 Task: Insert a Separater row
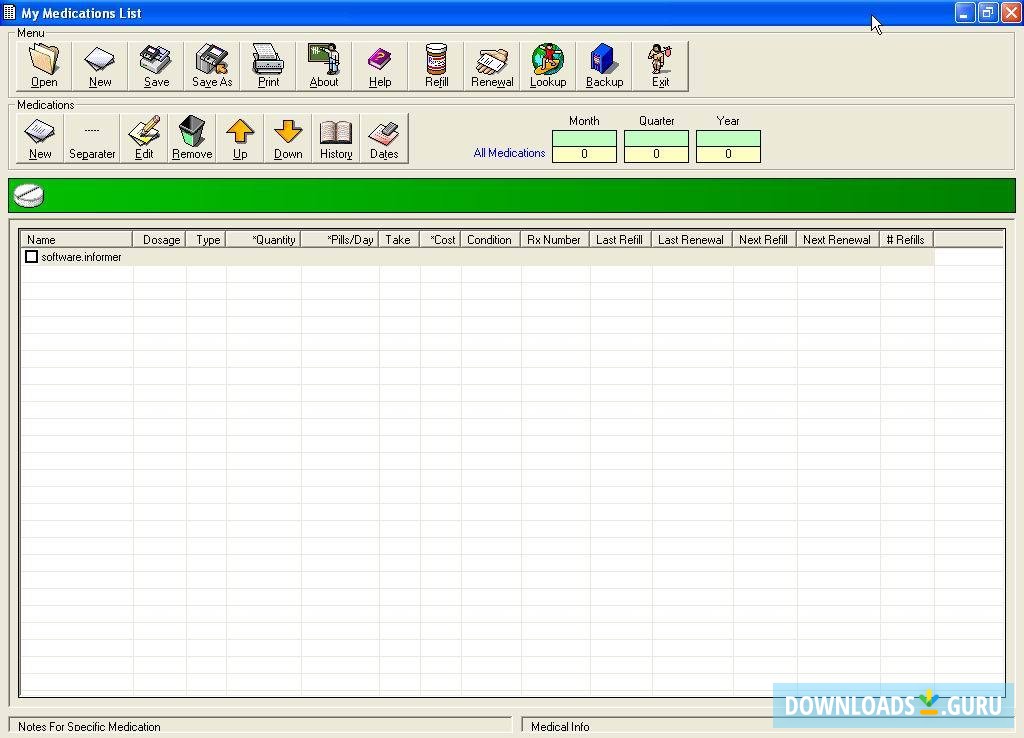tap(92, 138)
